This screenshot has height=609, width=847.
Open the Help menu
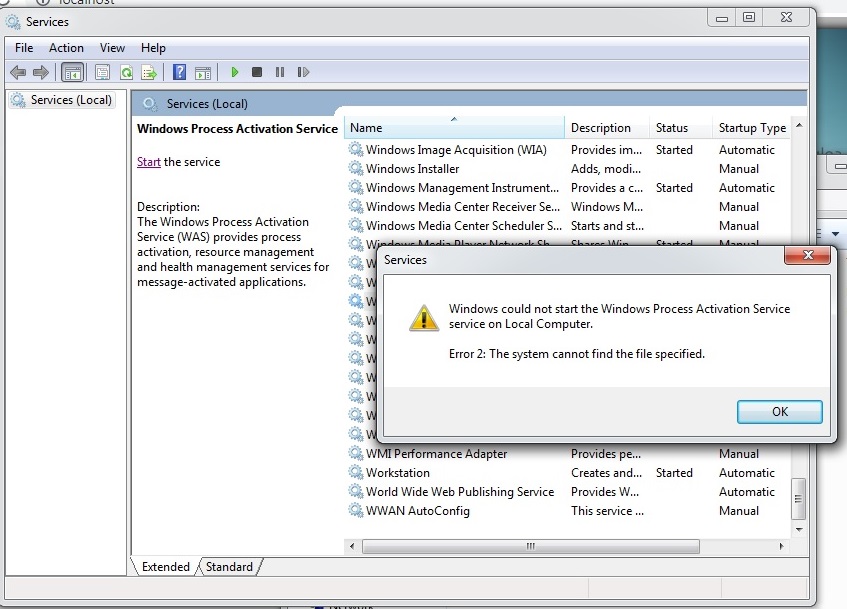(x=153, y=48)
